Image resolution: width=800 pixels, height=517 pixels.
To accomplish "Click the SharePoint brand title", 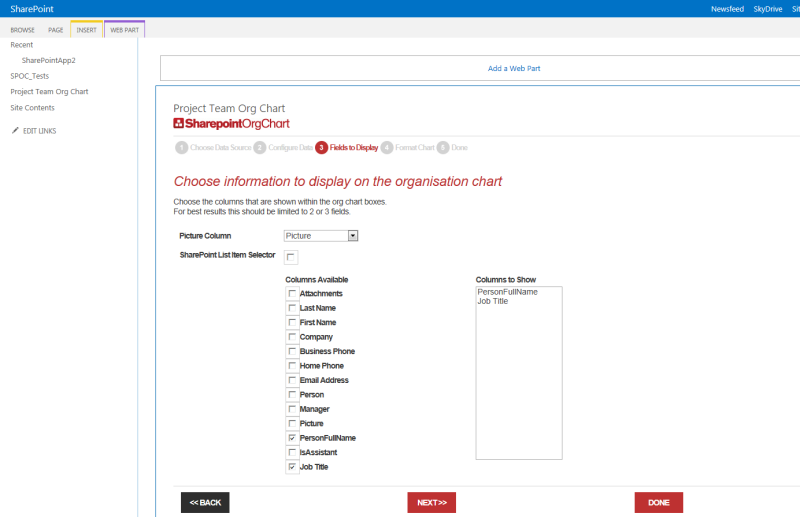I will coord(32,9).
